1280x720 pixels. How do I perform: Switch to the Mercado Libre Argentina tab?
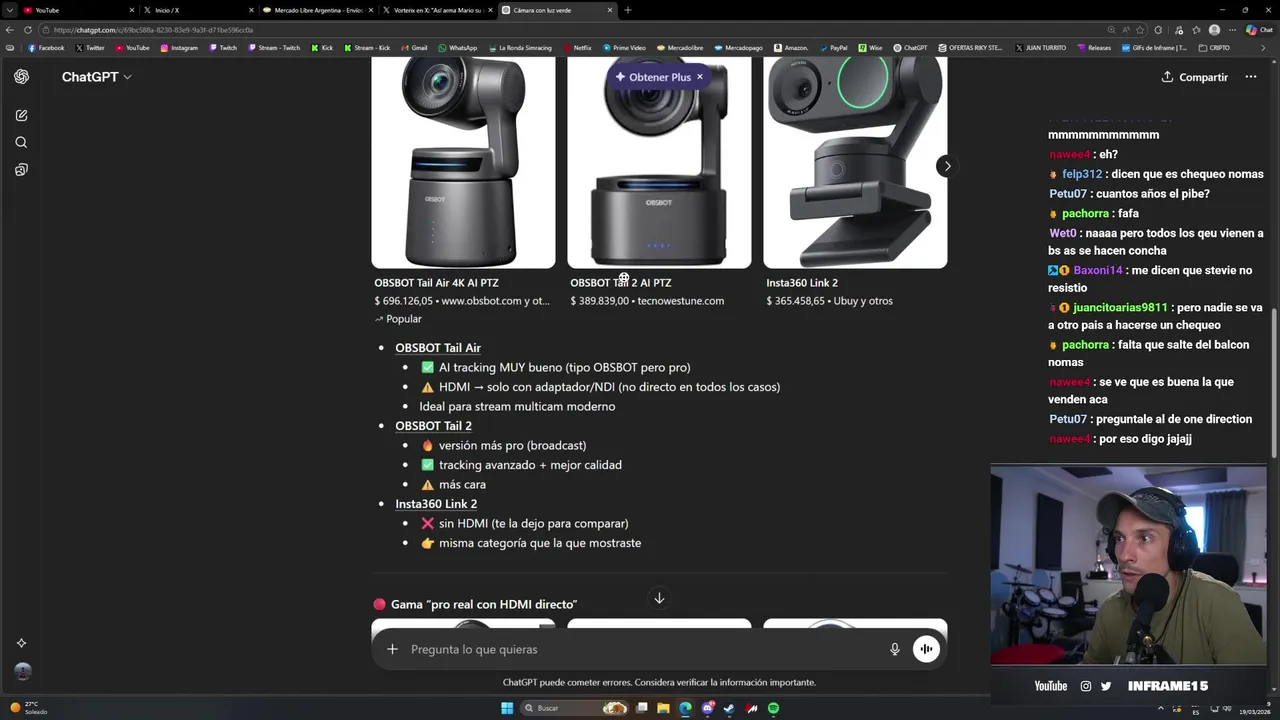(318, 10)
